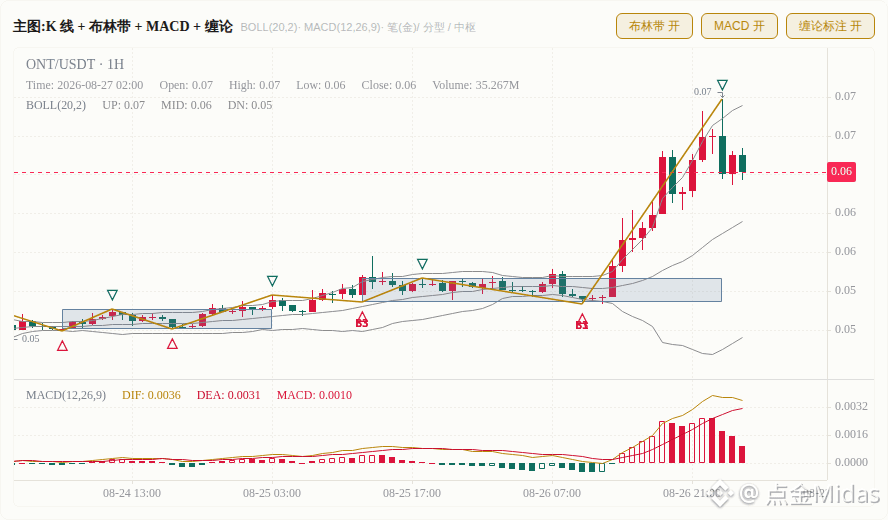Viewport: 888px width, 520px height.
Task: Click the Time: 2026-08-27 02:00 readout
Action: pos(84,85)
